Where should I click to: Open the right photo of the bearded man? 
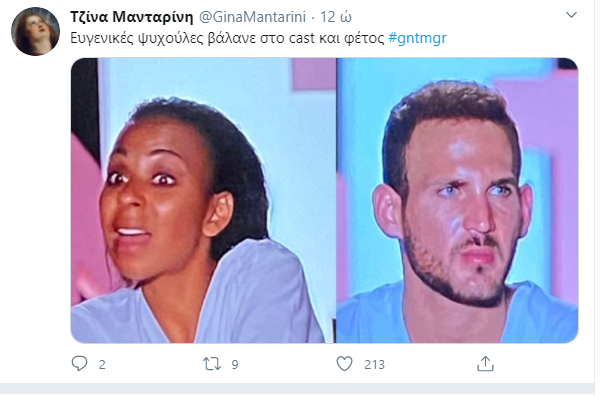[x=457, y=200]
